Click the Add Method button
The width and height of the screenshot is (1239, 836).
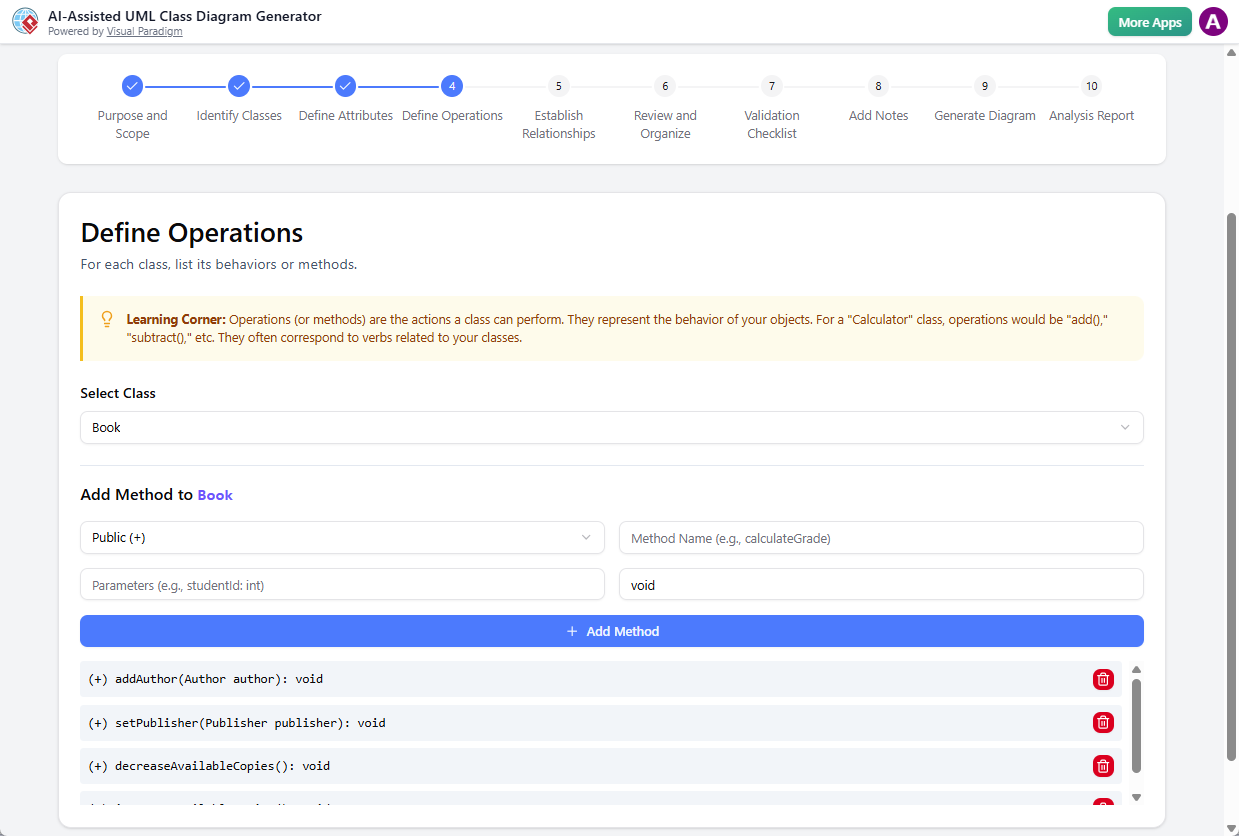[x=612, y=631]
